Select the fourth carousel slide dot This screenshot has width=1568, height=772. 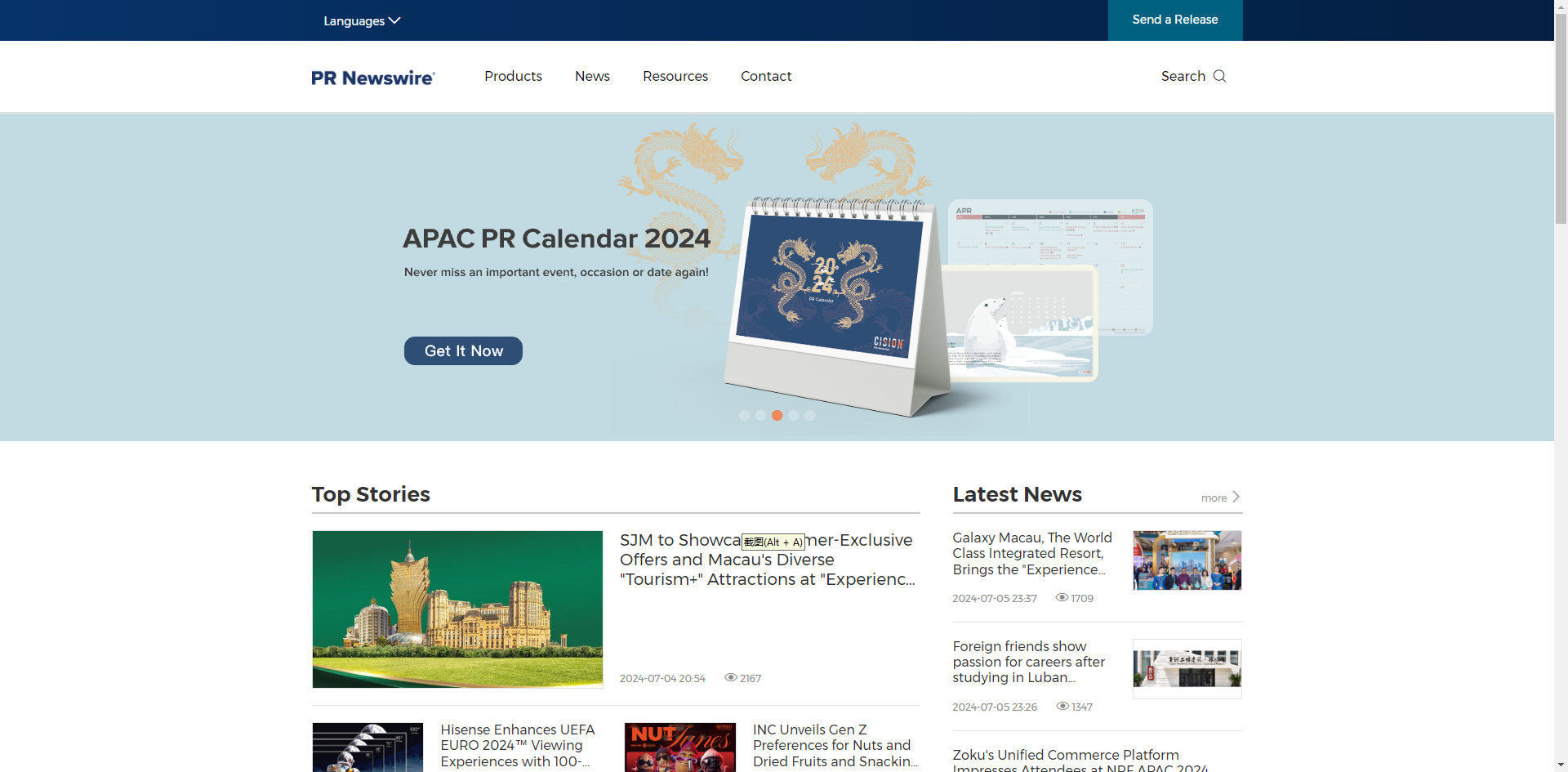[793, 415]
